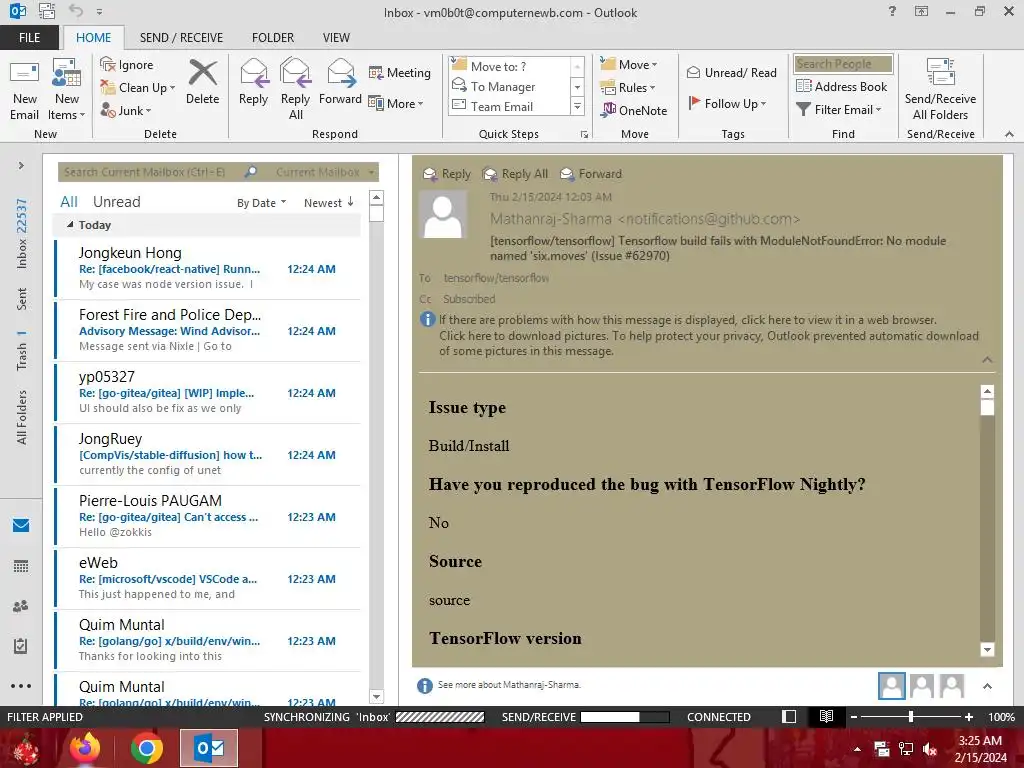Open the email from Pierre-Louis PAUGAM

point(208,517)
